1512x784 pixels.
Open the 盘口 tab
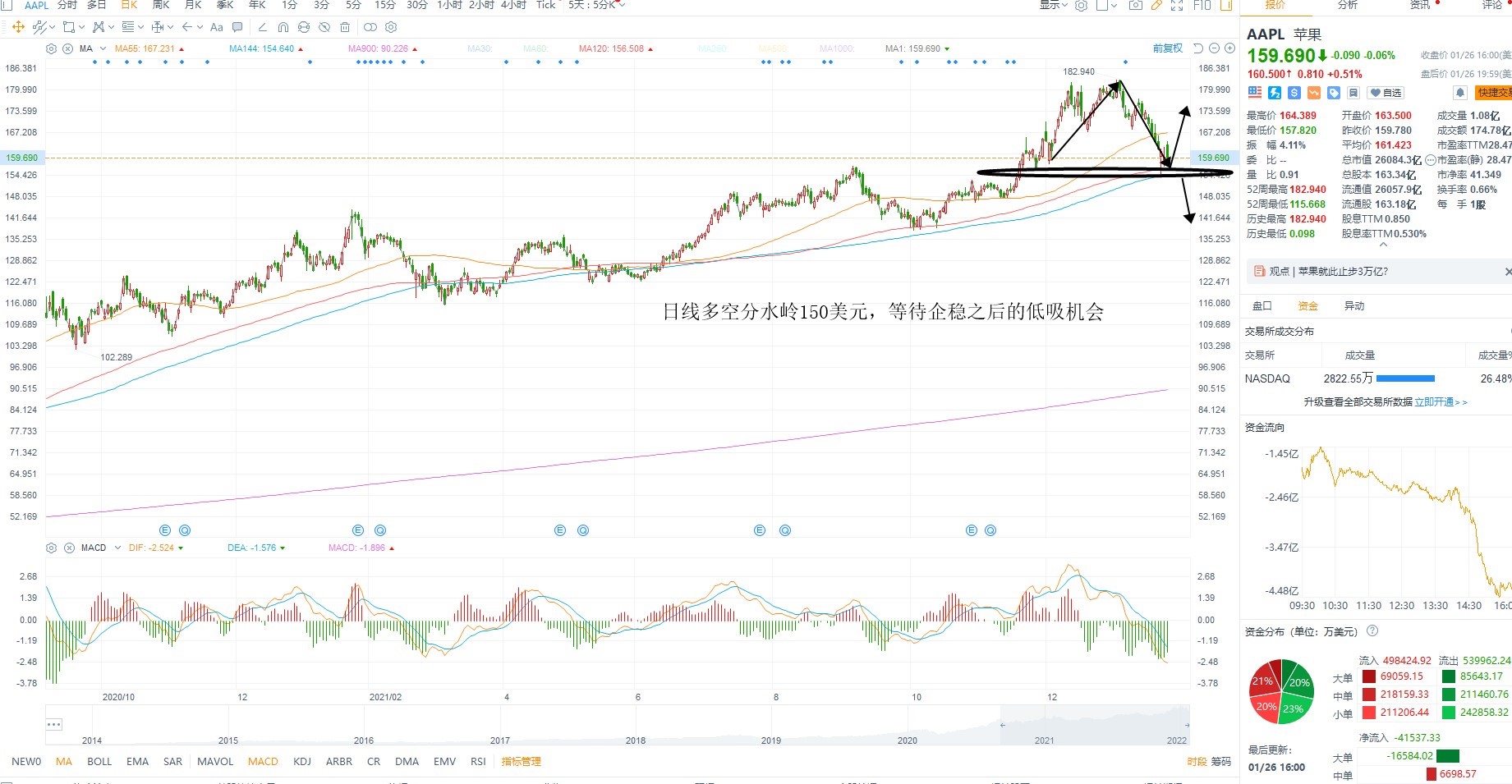1262,305
